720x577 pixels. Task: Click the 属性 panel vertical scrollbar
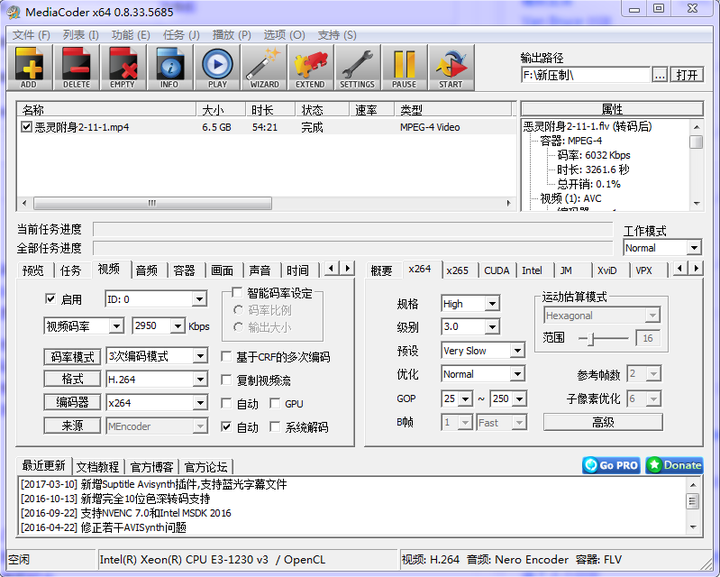coord(697,165)
